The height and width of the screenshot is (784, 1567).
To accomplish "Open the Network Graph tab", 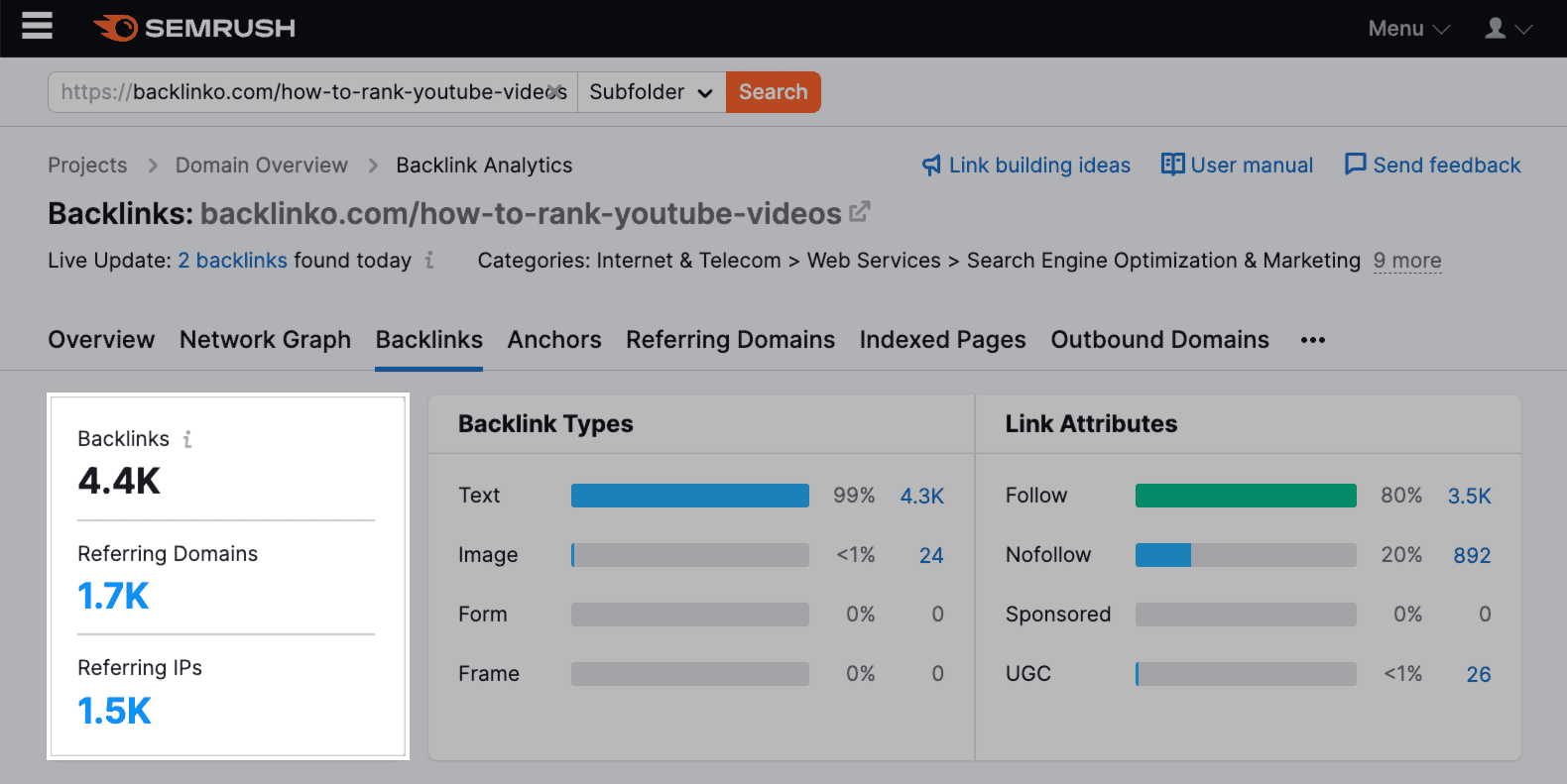I will pyautogui.click(x=265, y=340).
